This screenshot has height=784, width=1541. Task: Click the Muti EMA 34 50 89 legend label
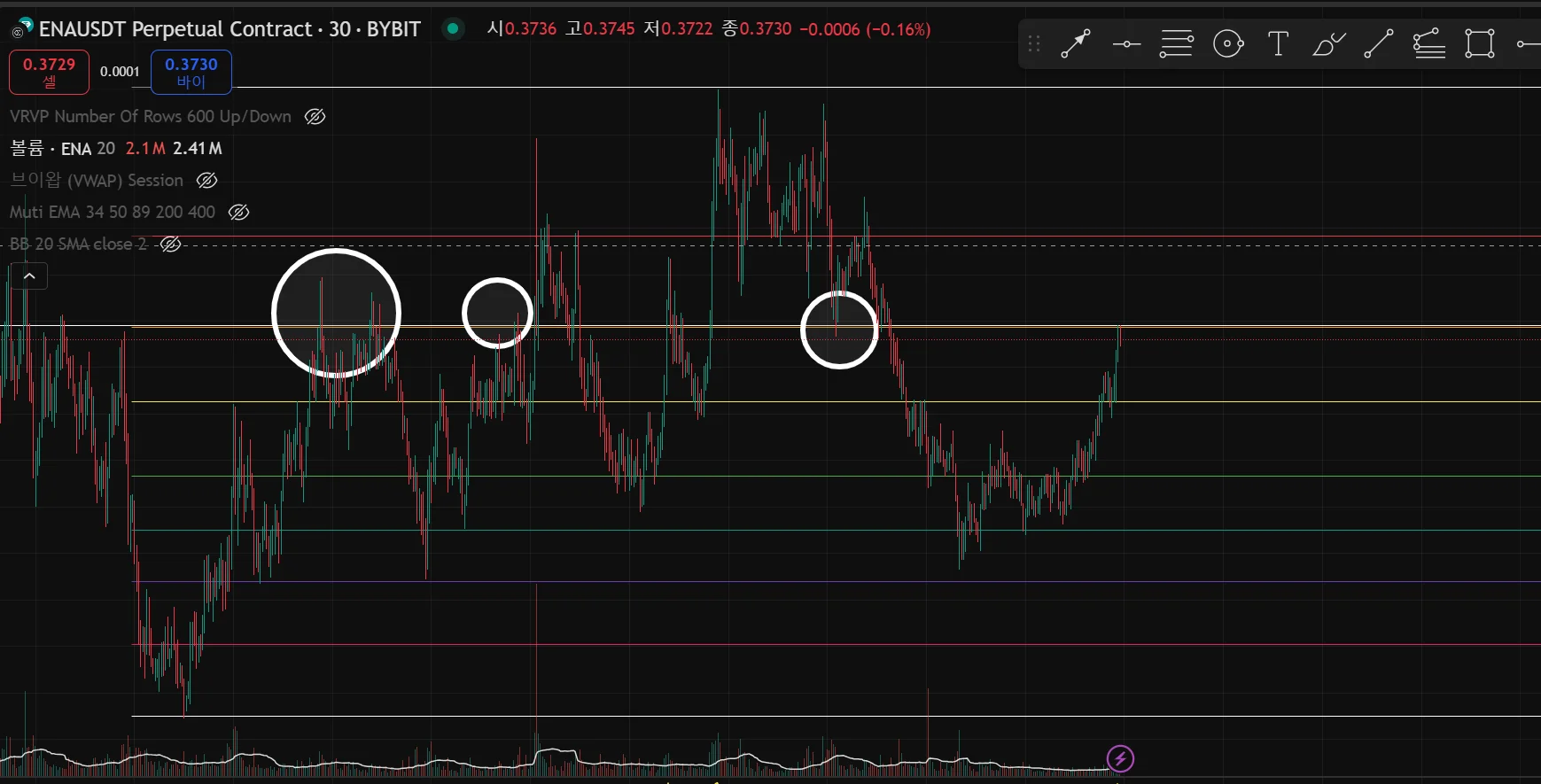(x=113, y=212)
